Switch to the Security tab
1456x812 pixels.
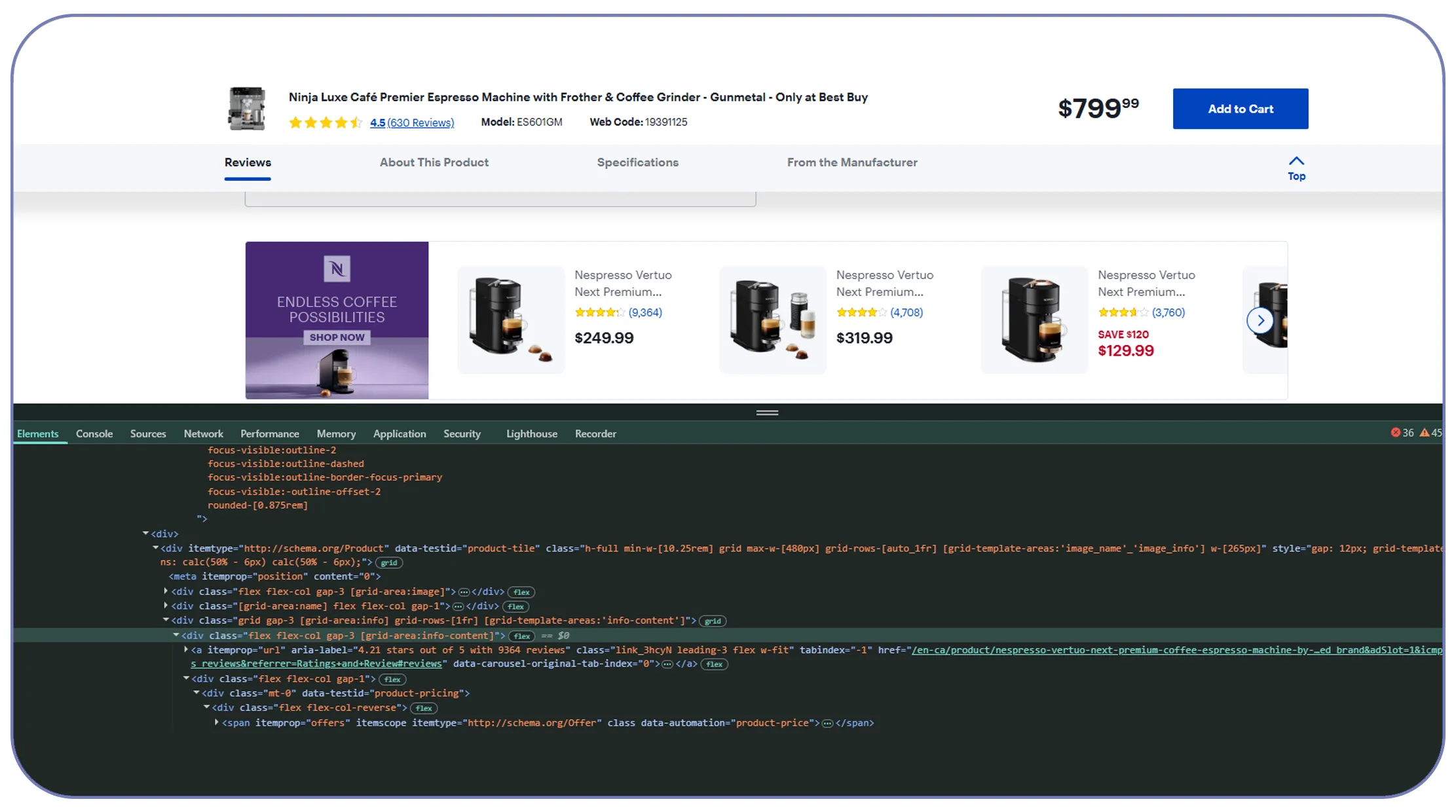click(462, 434)
